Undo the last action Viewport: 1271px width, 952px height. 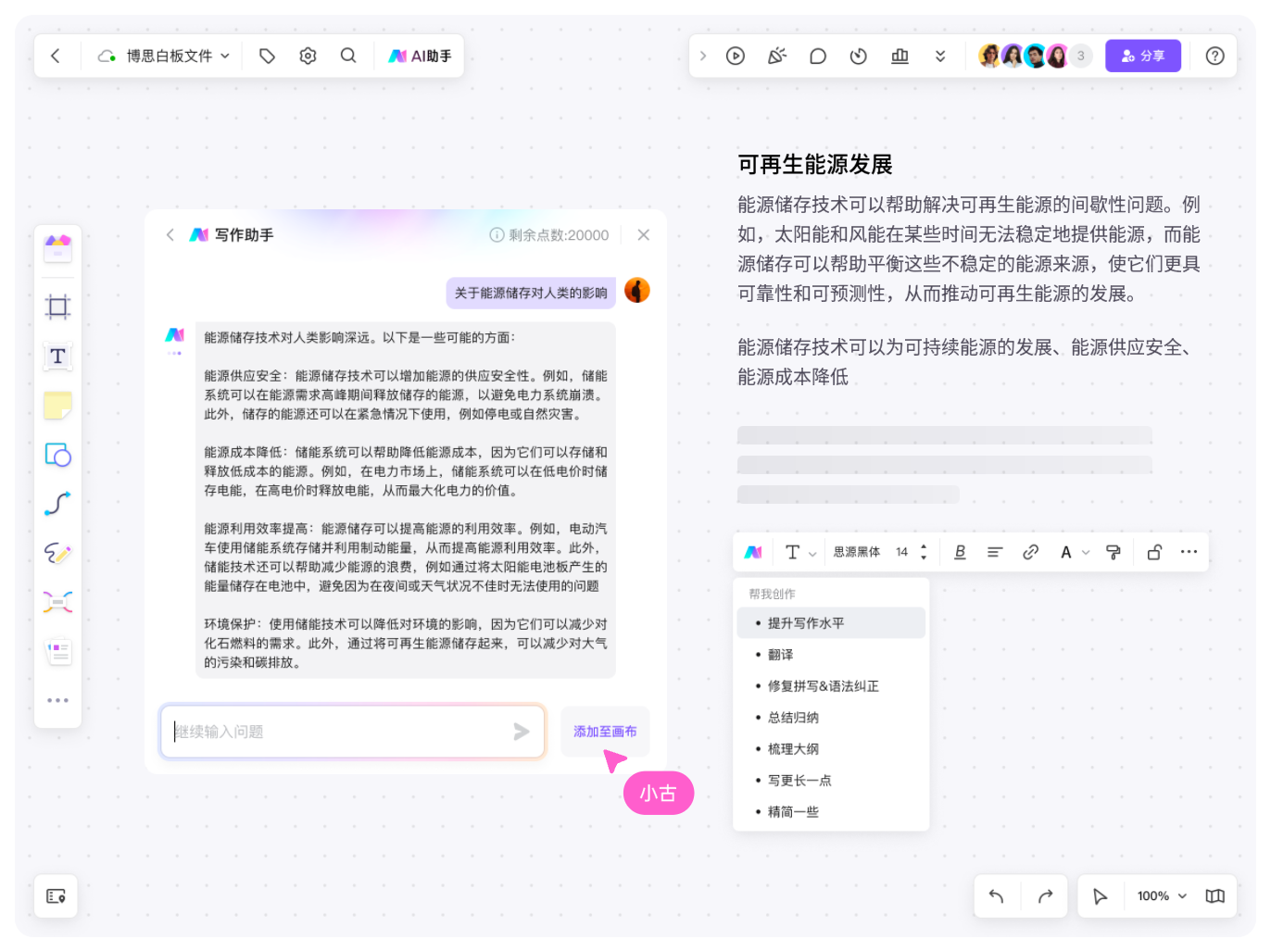point(997,896)
